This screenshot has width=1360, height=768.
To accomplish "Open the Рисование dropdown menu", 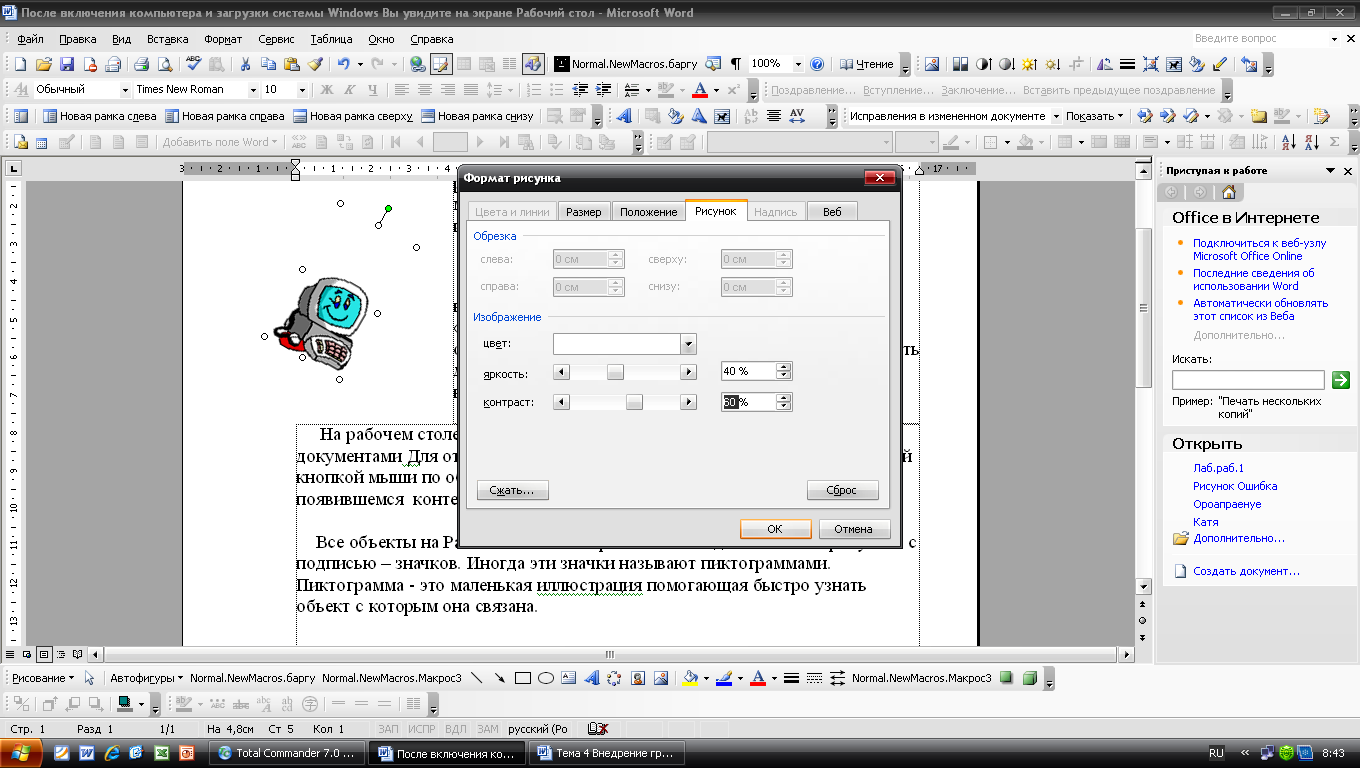I will [43, 678].
